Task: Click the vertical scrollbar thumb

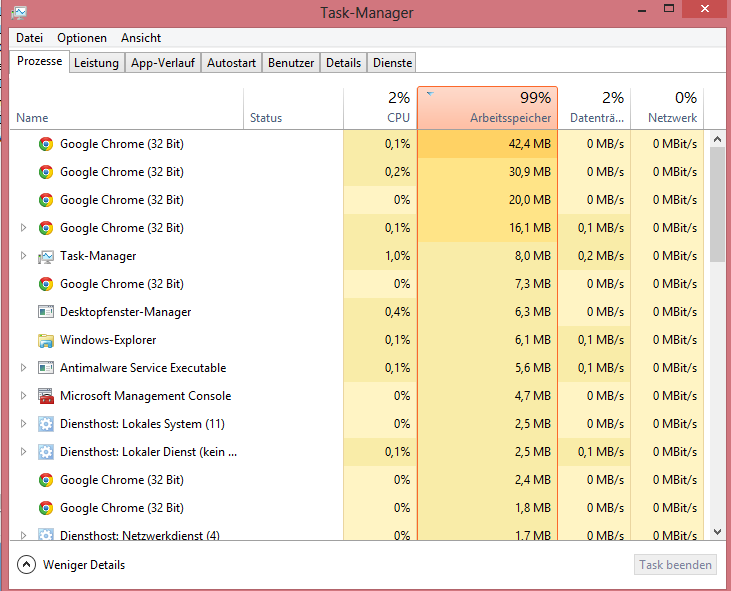Action: click(717, 205)
